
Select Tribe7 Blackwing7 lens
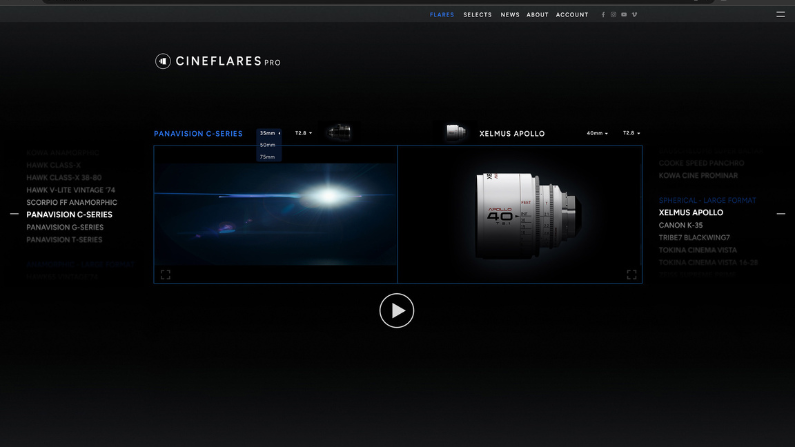coord(694,238)
